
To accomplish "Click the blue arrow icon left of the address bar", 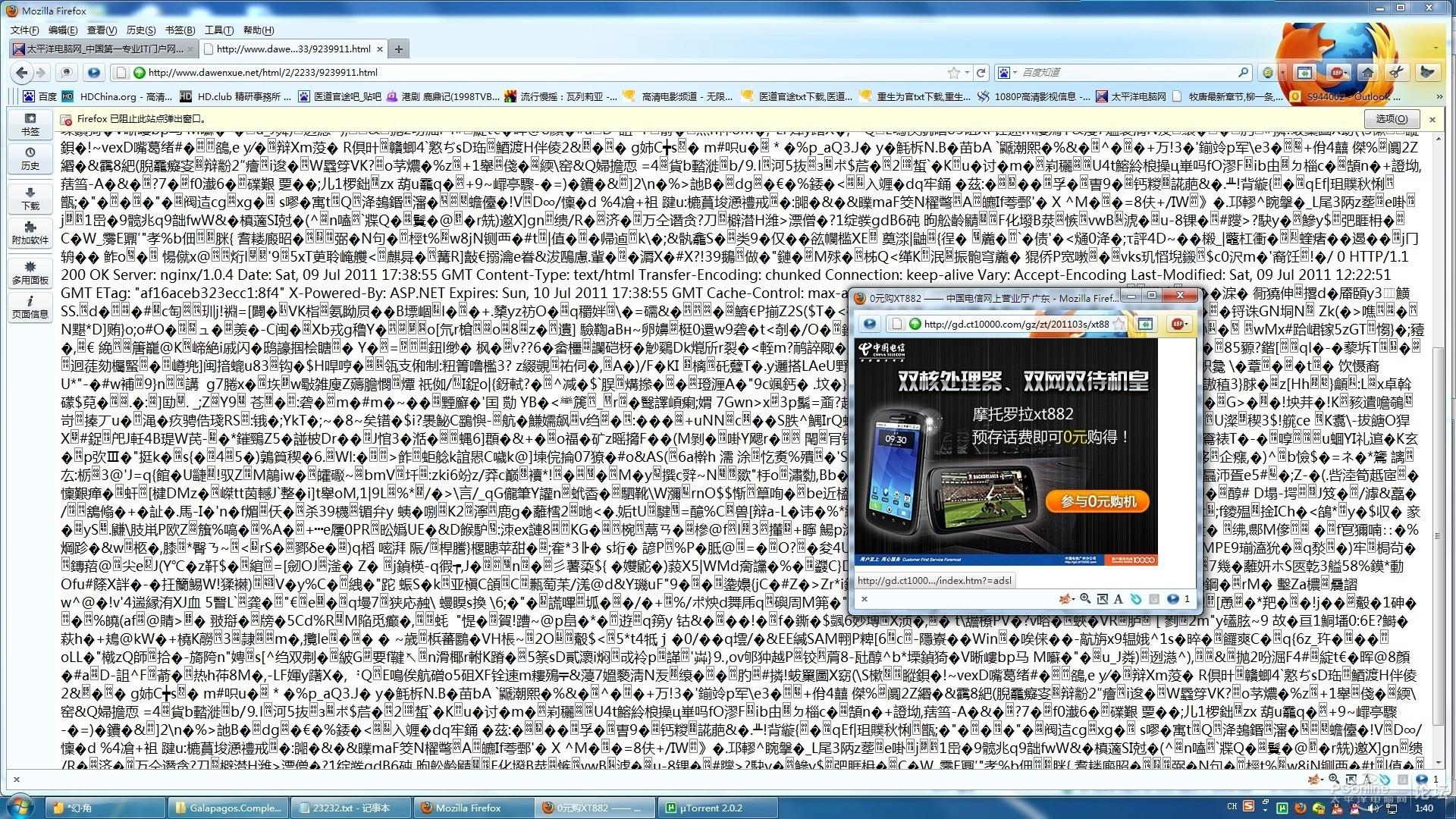I will [94, 73].
